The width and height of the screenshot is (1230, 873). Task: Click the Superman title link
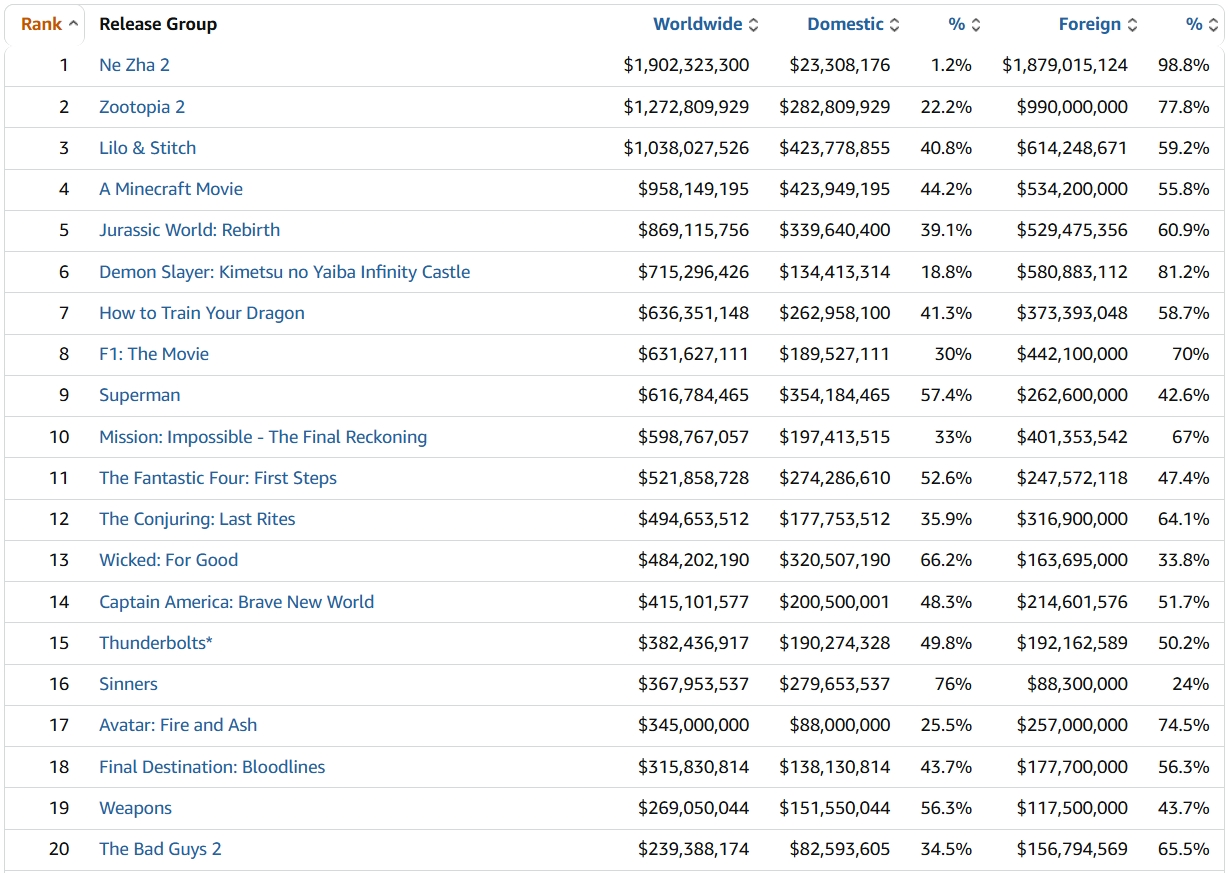point(139,395)
